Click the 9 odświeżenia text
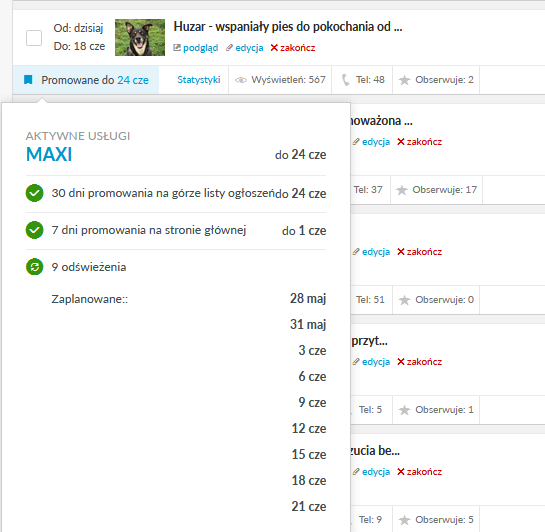Image resolution: width=545 pixels, height=532 pixels. point(89,267)
